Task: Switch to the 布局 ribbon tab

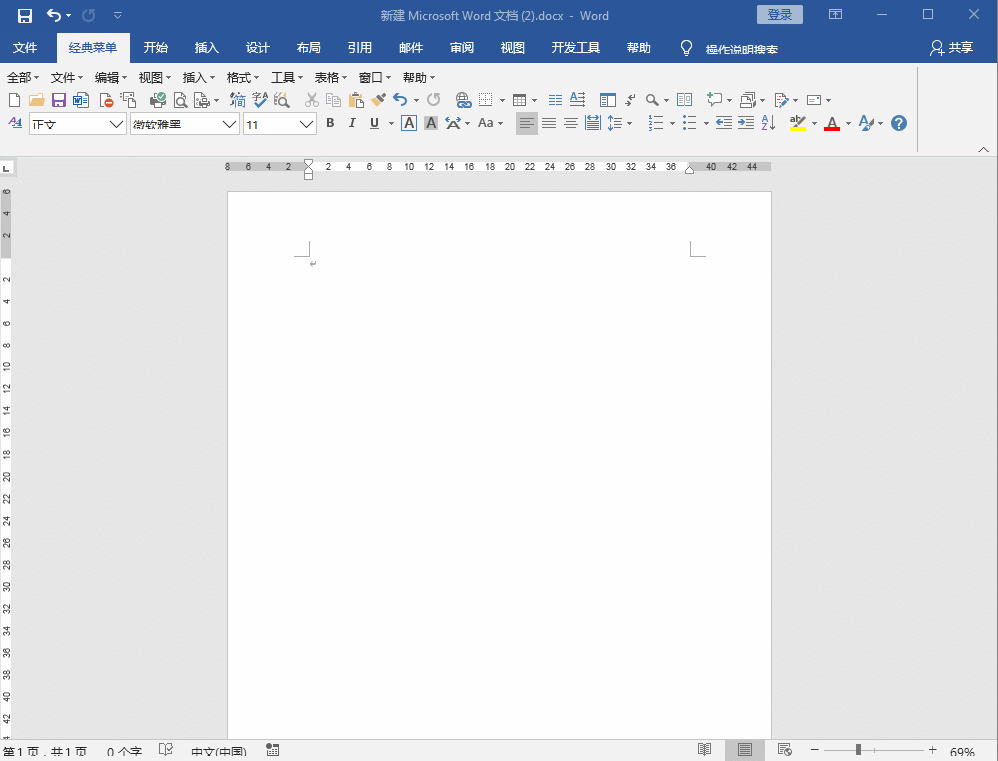Action: 309,48
